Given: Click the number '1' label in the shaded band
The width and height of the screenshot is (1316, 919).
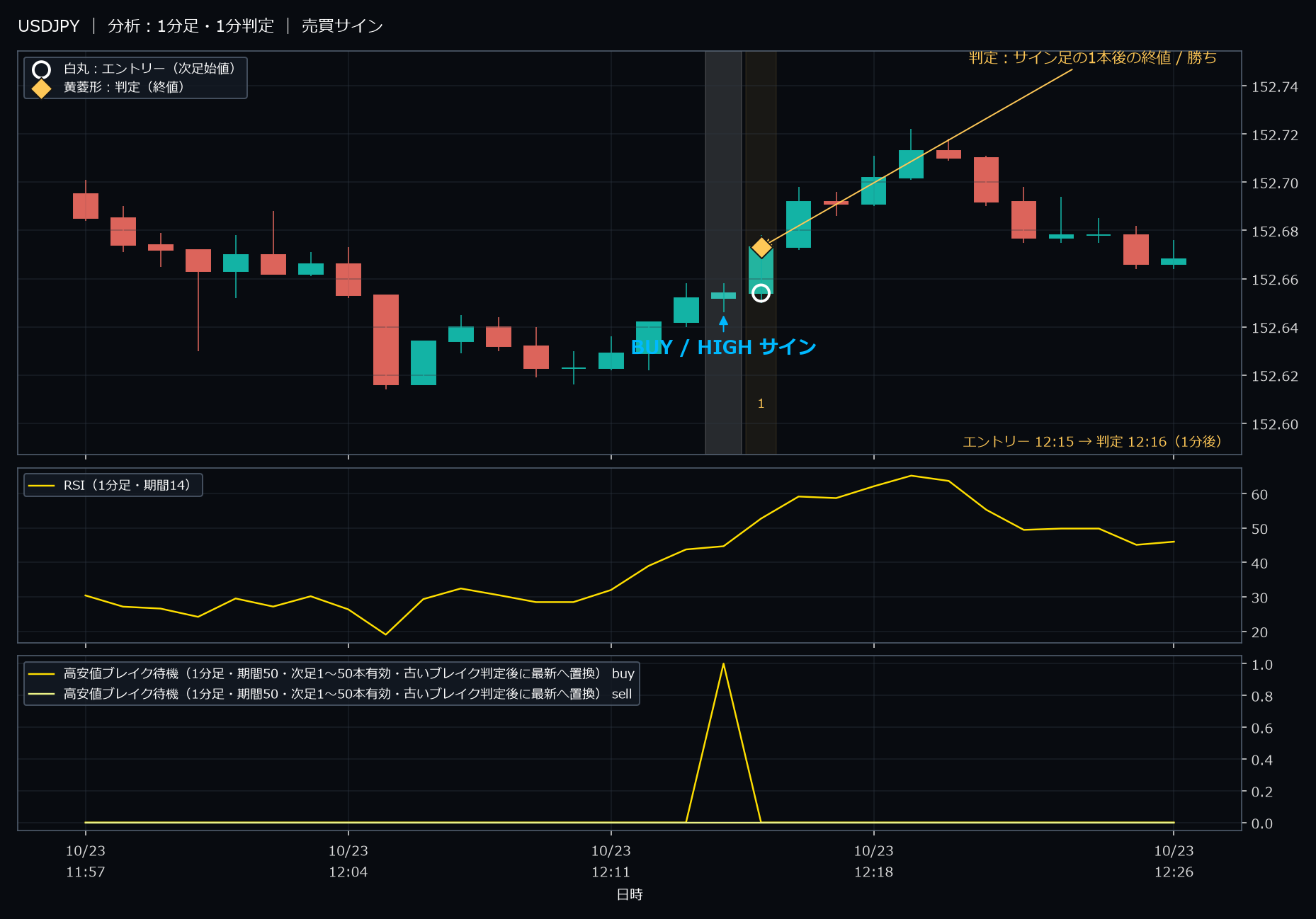Looking at the screenshot, I should pyautogui.click(x=761, y=404).
